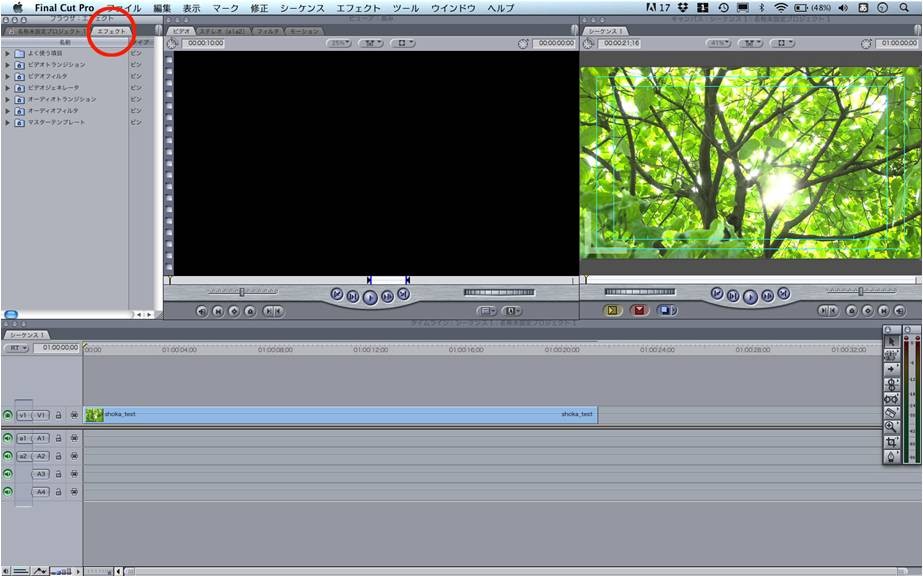Click v1 source control patch

pos(23,415)
